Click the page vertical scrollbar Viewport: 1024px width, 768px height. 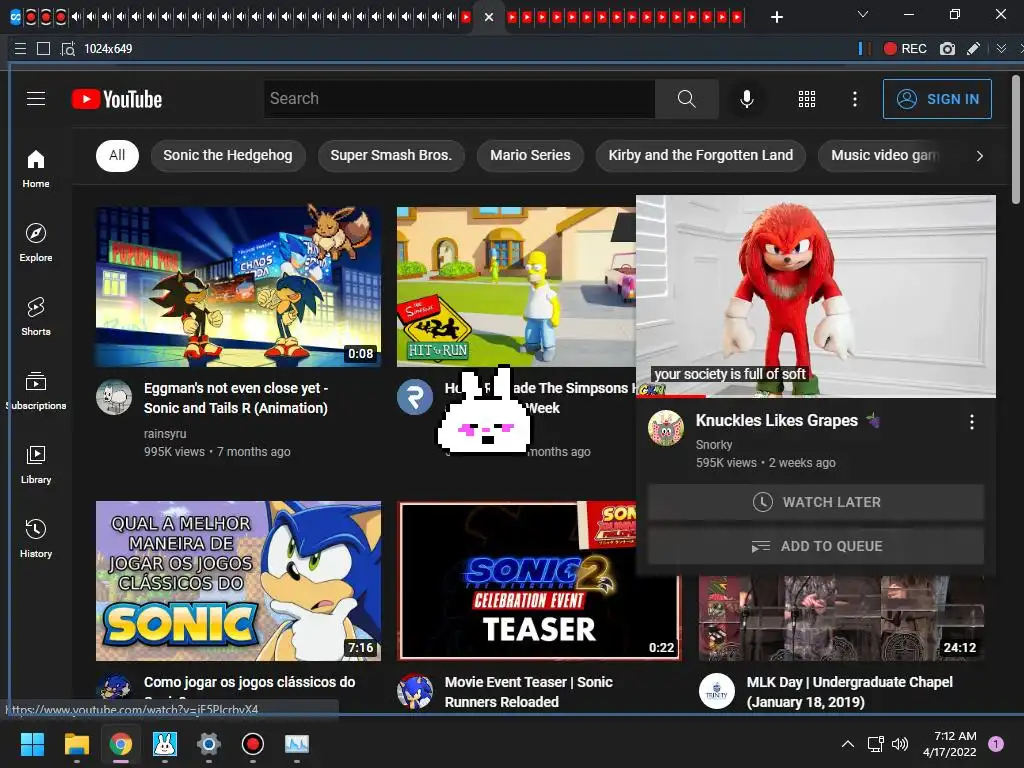[x=1016, y=140]
